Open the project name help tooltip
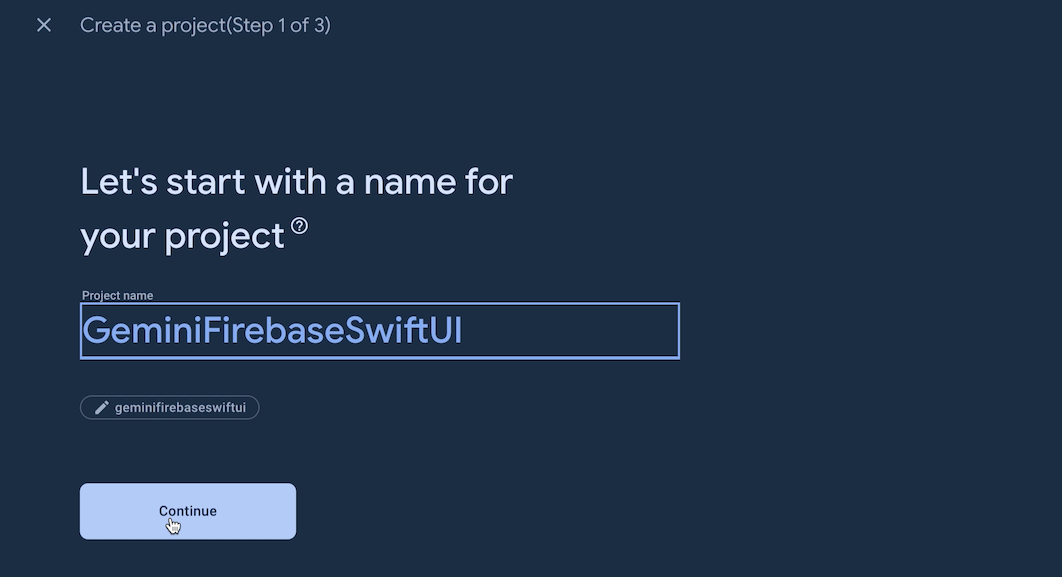The image size is (1062, 577). 299,226
